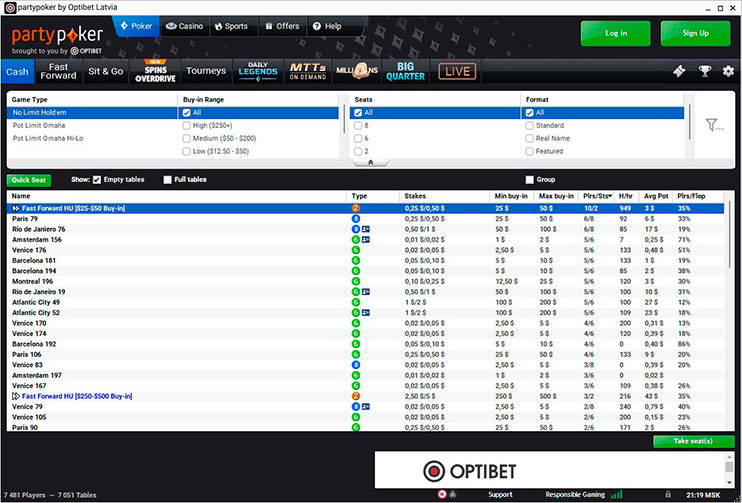The width and height of the screenshot is (742, 503).
Task: Check the Group checkbox
Action: click(529, 180)
